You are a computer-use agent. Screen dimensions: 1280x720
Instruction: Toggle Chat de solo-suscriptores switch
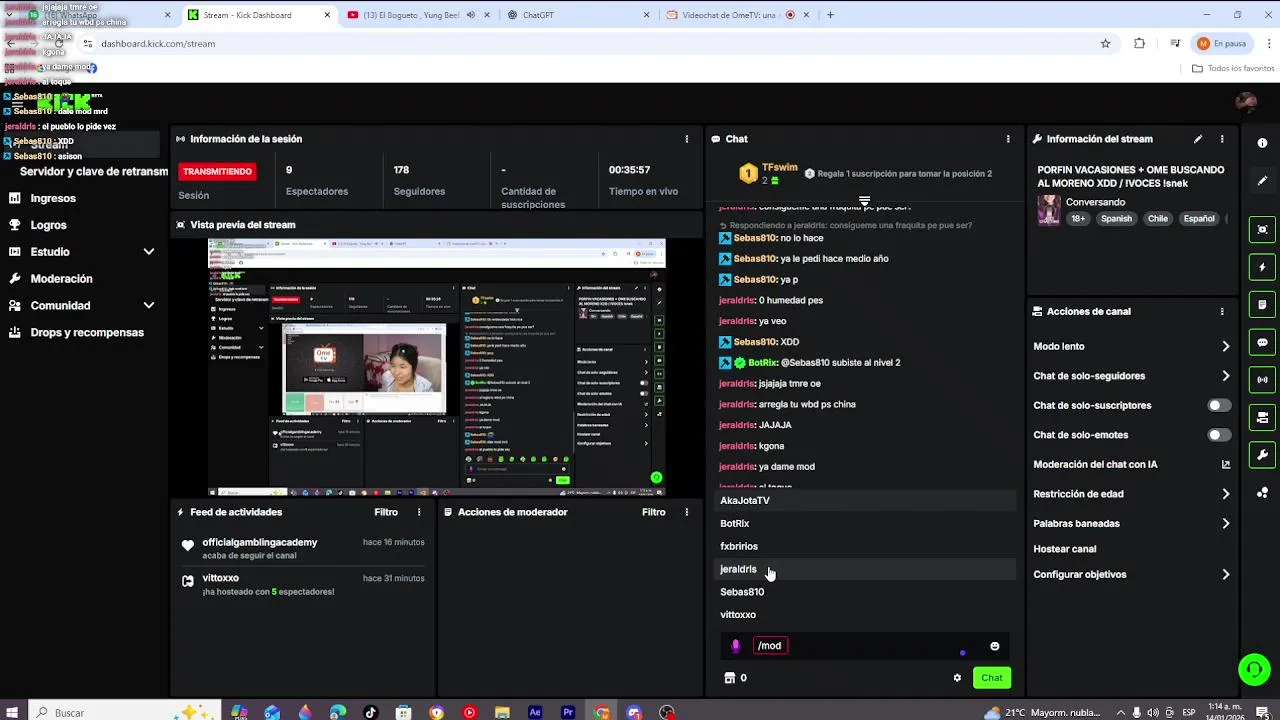pos(1219,405)
